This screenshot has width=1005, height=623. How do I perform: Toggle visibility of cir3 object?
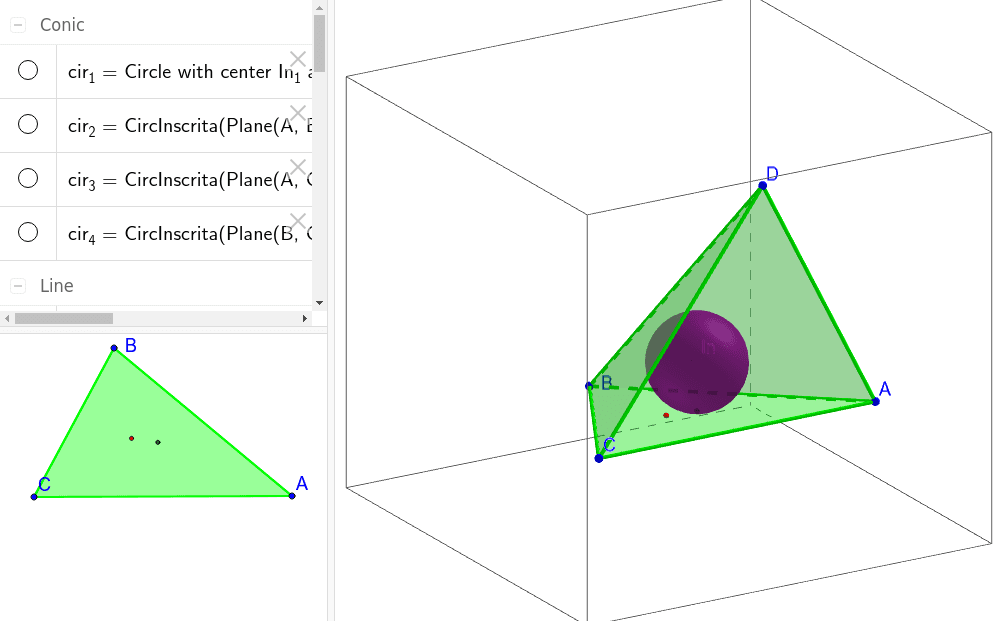pos(28,178)
